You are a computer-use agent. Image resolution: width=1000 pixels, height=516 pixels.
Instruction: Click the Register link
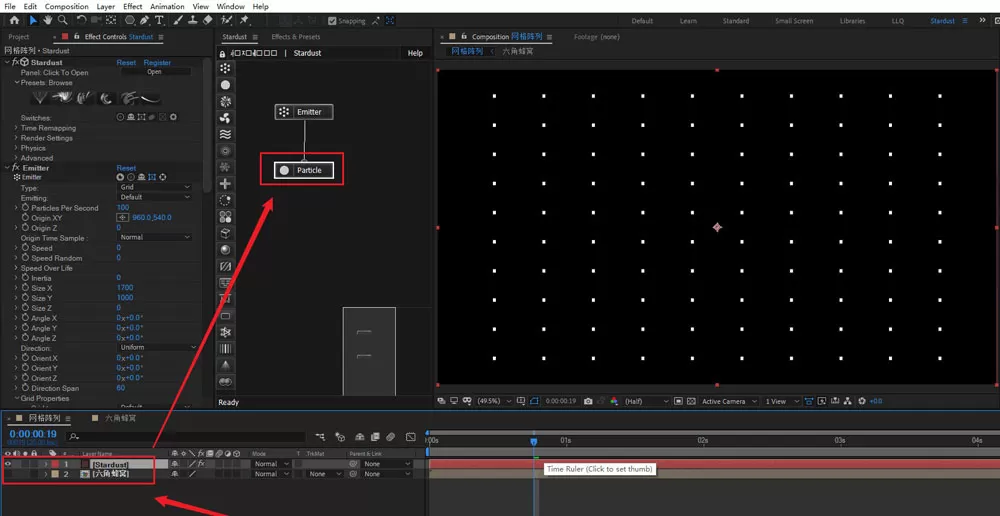[x=158, y=63]
